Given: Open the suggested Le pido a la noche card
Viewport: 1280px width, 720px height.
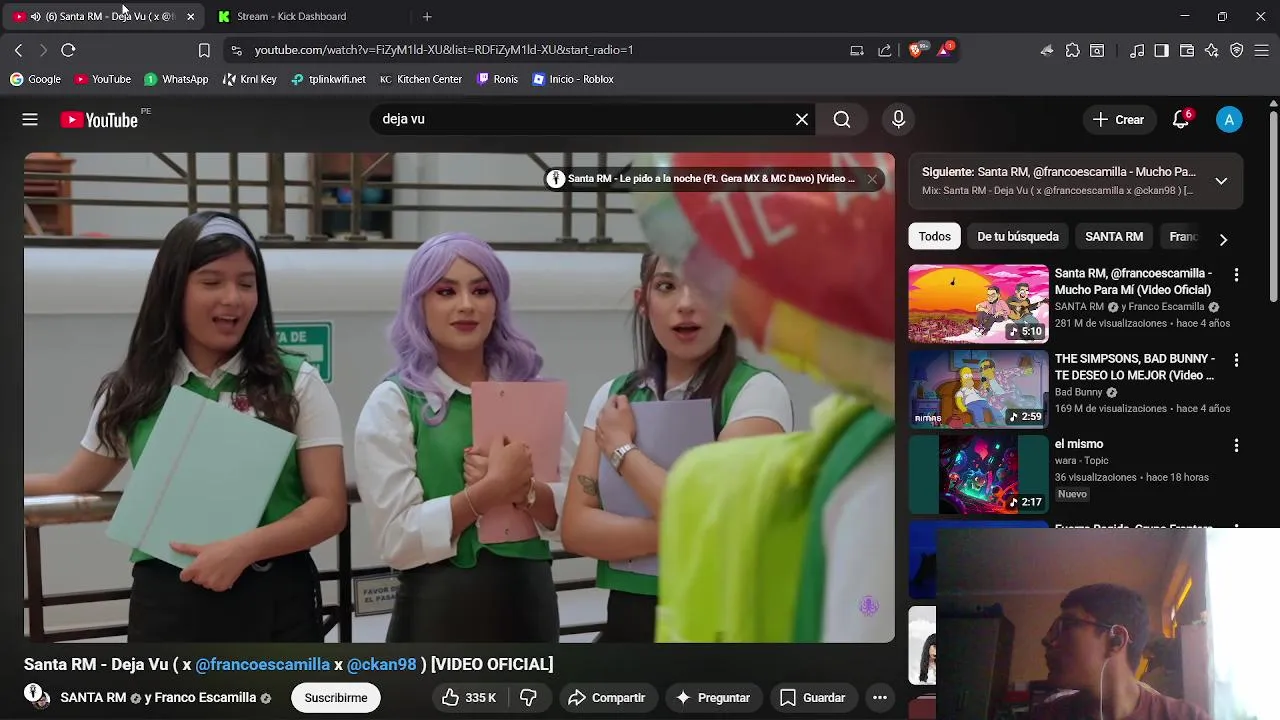Looking at the screenshot, I should (710, 179).
